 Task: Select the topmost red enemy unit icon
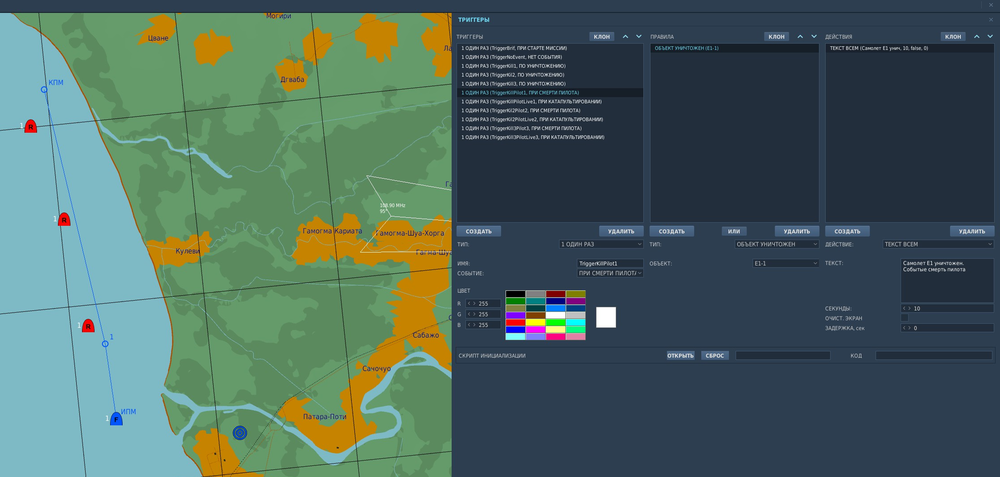[30, 126]
